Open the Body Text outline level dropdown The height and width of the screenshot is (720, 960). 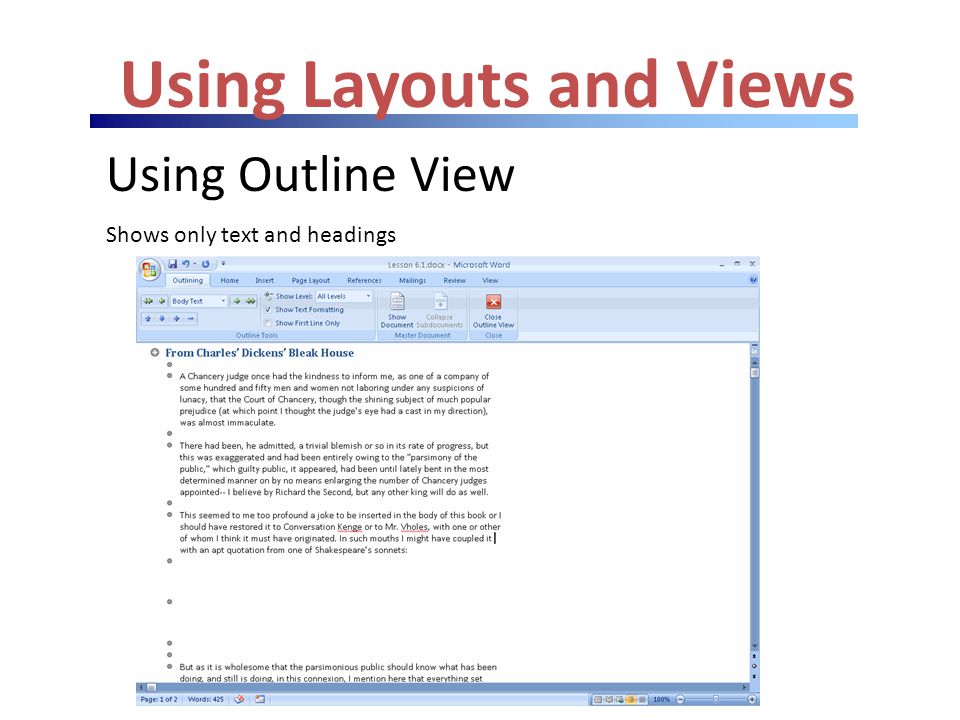coord(223,301)
